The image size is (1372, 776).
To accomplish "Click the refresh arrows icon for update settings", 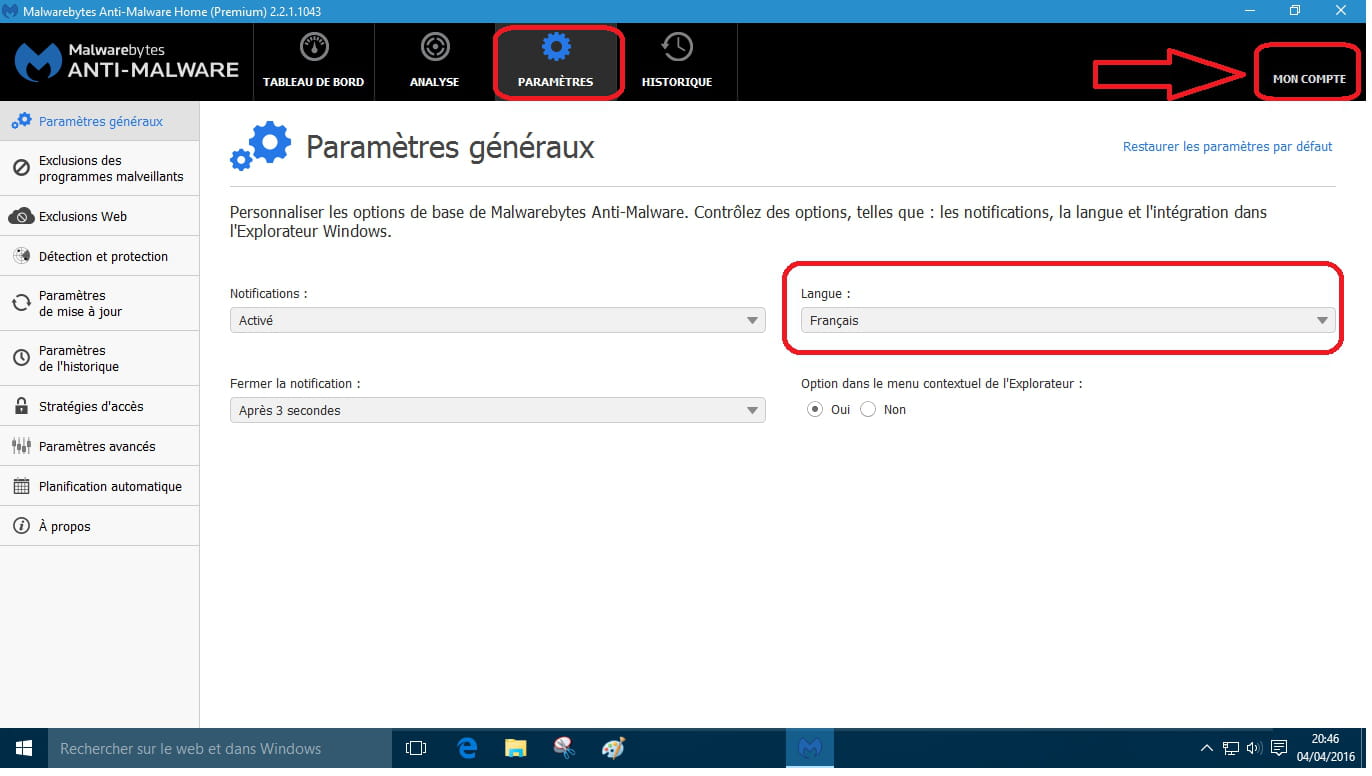I will (x=21, y=304).
